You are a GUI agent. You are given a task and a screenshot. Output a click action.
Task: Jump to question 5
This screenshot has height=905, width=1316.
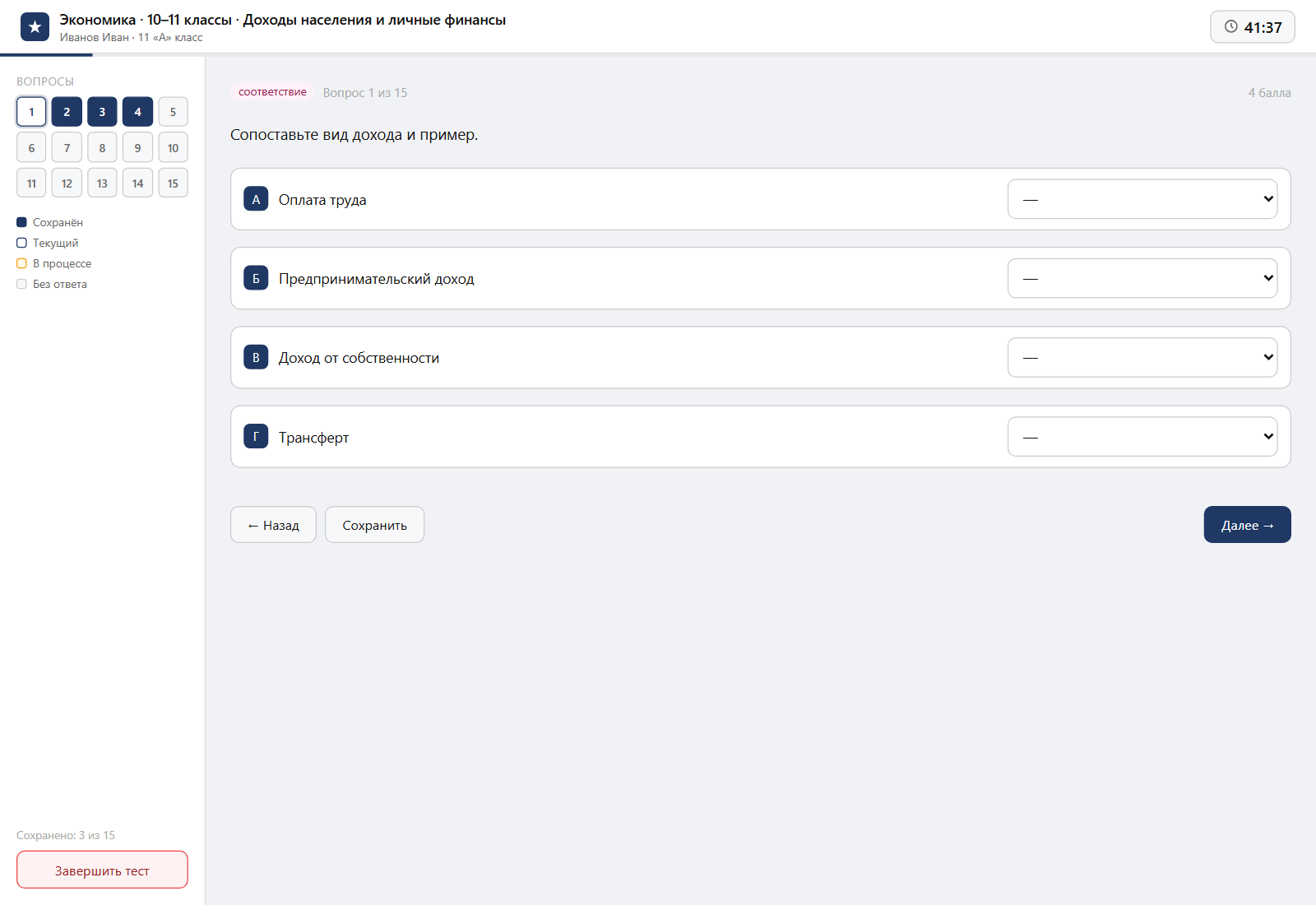[x=173, y=112]
